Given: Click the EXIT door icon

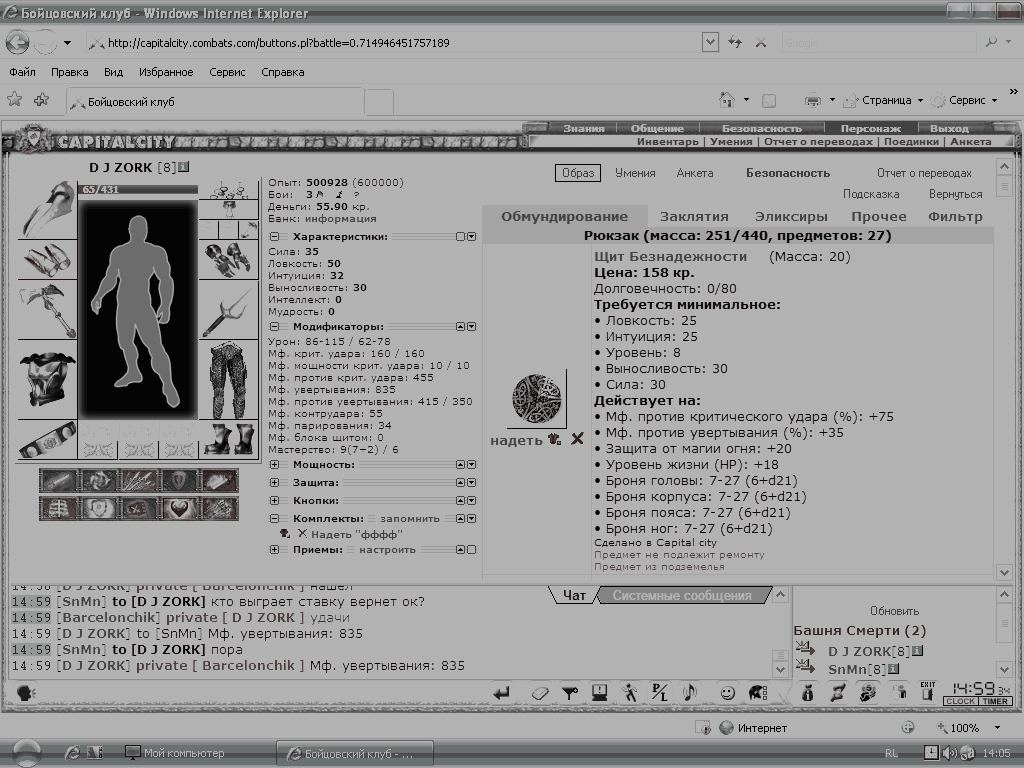Looking at the screenshot, I should (927, 691).
